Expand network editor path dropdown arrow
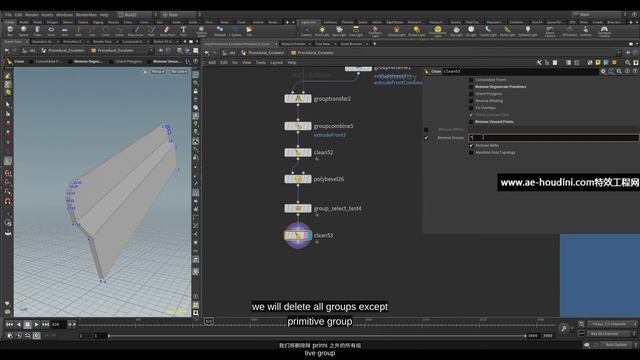This screenshot has height=360, width=640. tap(619, 53)
